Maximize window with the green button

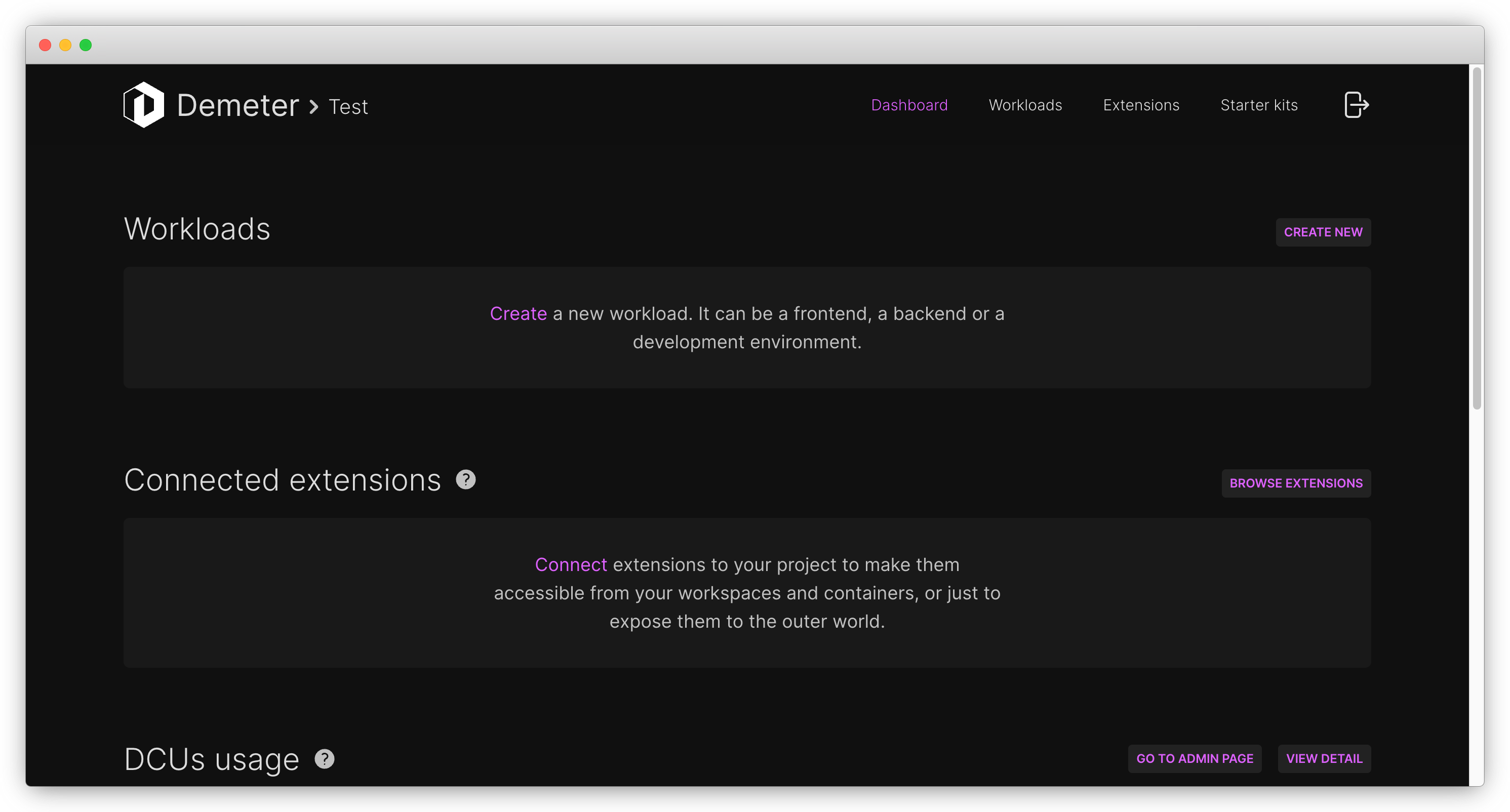(x=86, y=45)
